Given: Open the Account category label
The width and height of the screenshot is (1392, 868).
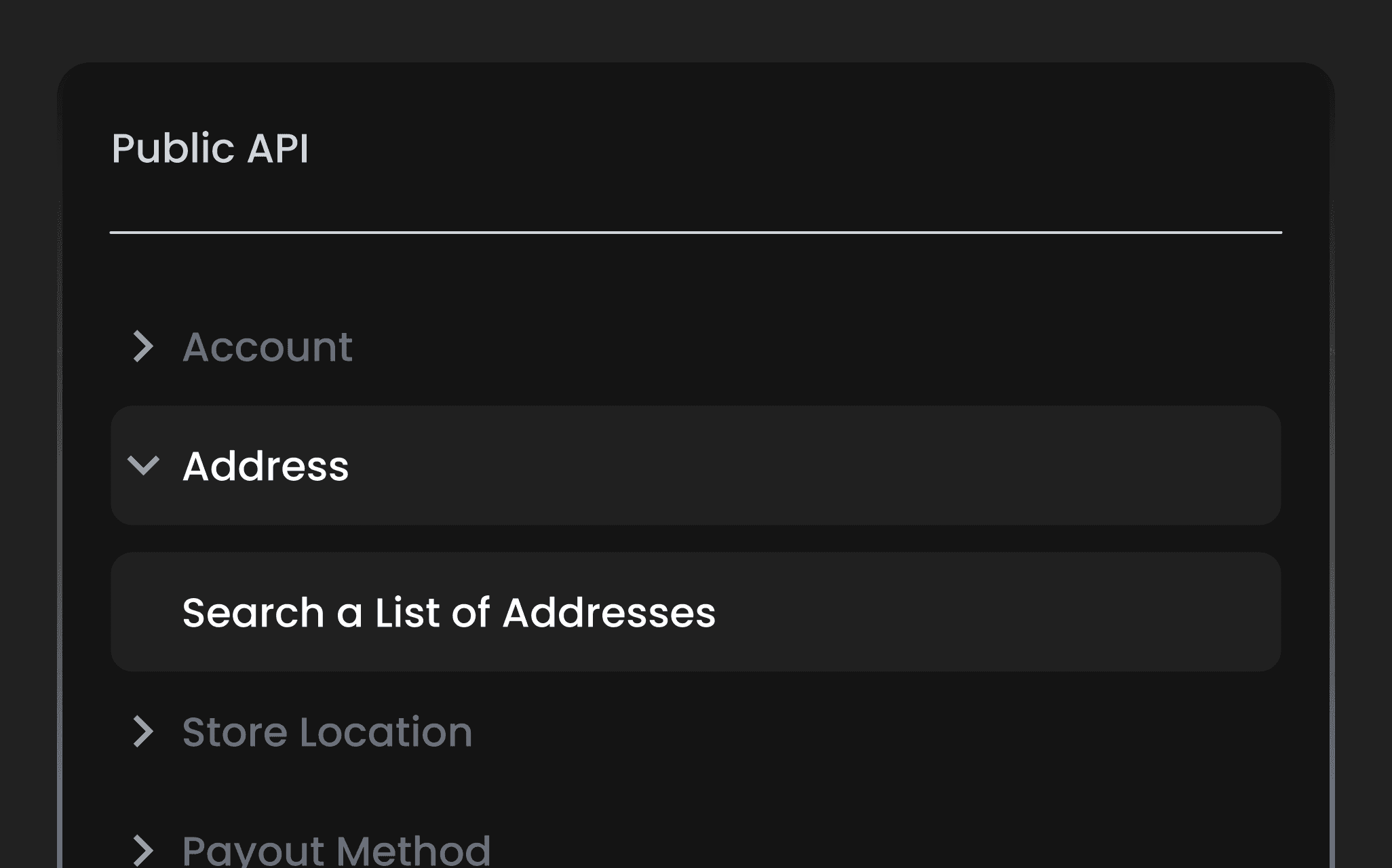Looking at the screenshot, I should (267, 347).
